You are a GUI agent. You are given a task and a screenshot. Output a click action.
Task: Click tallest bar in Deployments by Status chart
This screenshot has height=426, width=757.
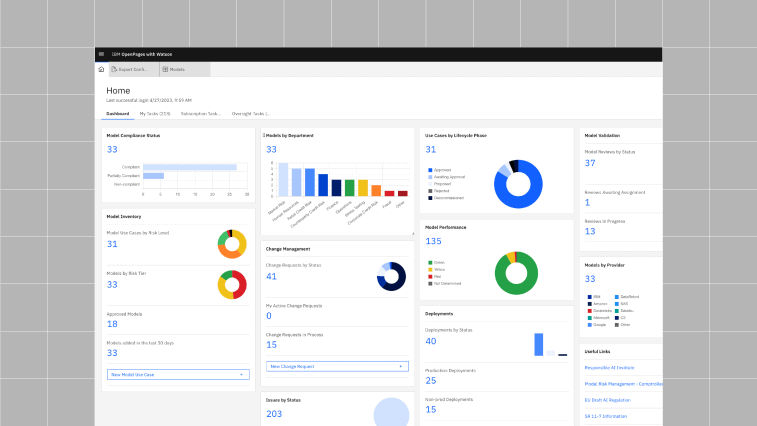[x=539, y=344]
